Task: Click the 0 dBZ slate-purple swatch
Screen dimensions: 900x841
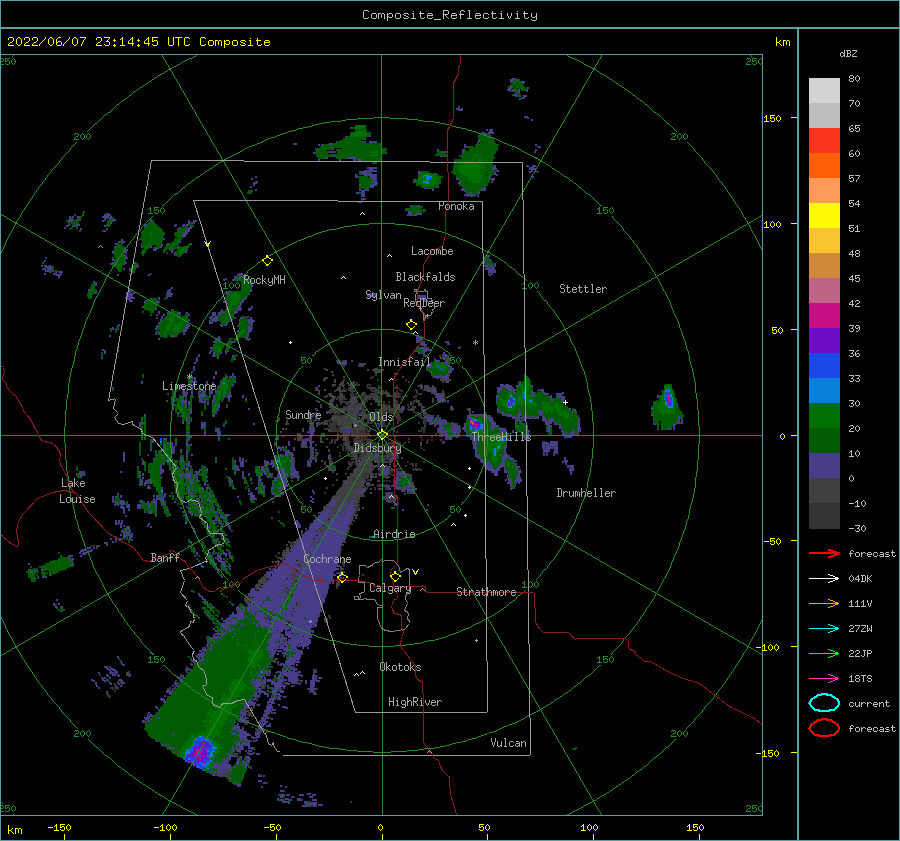Action: (824, 466)
